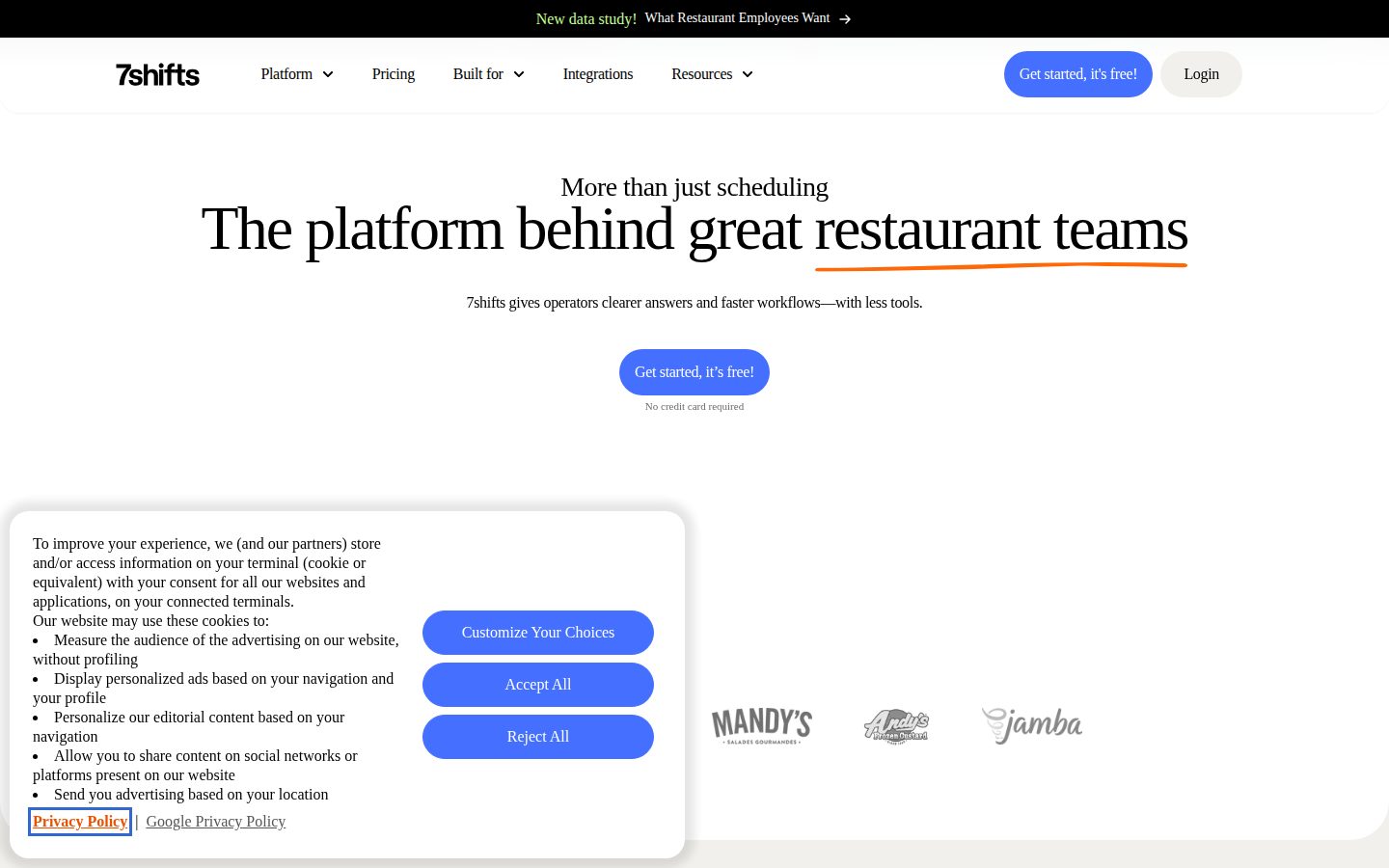Open the Integrations page
The height and width of the screenshot is (868, 1389).
click(x=598, y=74)
